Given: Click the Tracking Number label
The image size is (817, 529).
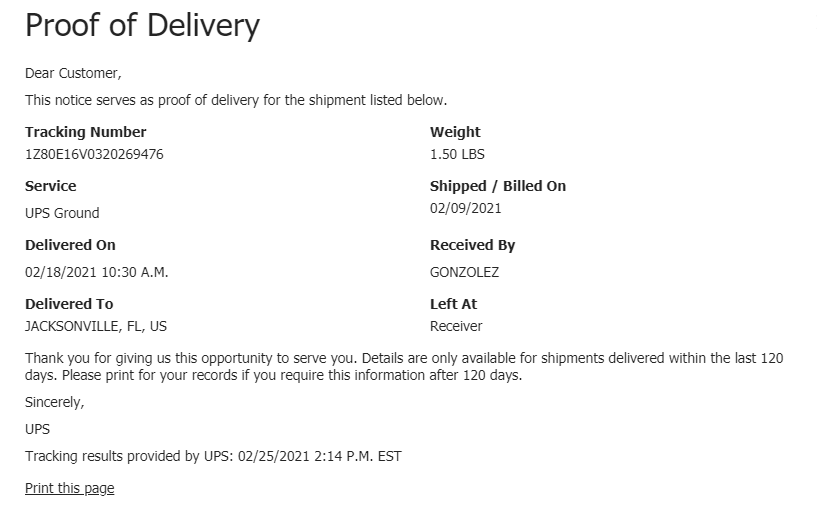Looking at the screenshot, I should point(85,132).
